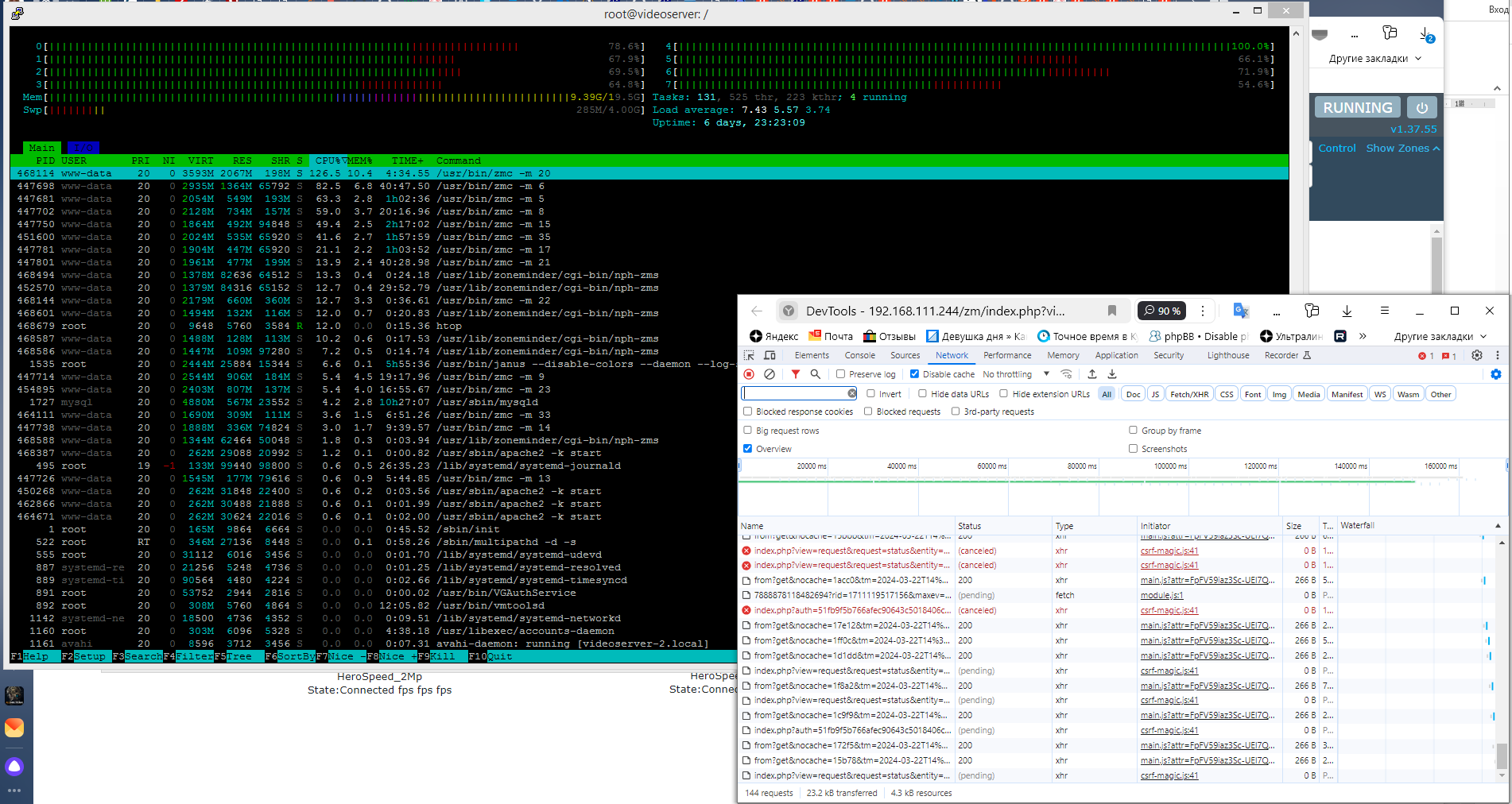
Task: Expand Другие закладки in DevTools window
Action: [1440, 336]
